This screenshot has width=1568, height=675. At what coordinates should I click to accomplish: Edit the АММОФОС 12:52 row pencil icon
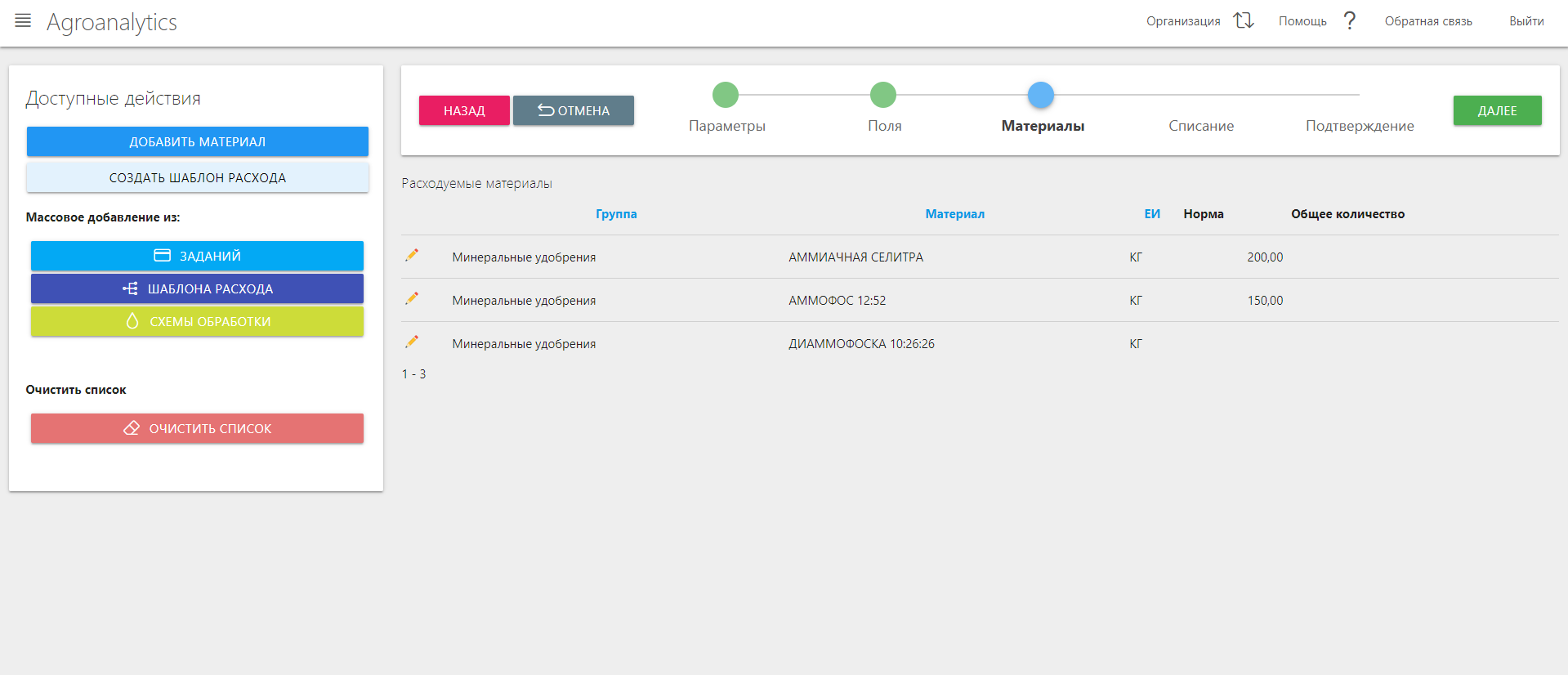click(412, 299)
